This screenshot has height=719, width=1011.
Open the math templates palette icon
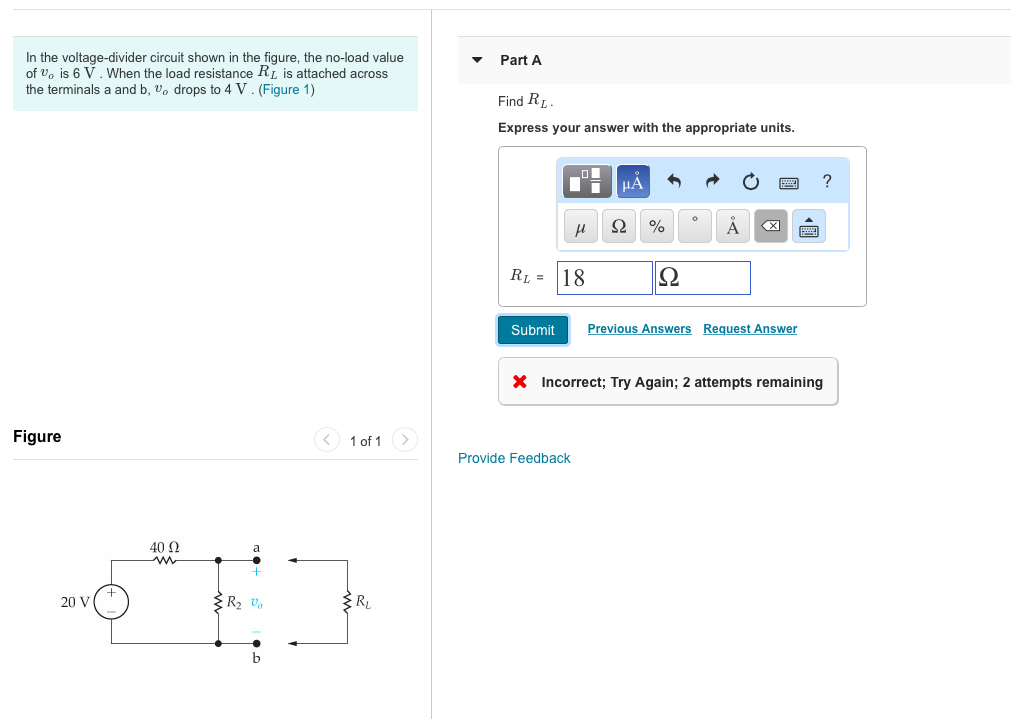pyautogui.click(x=585, y=181)
